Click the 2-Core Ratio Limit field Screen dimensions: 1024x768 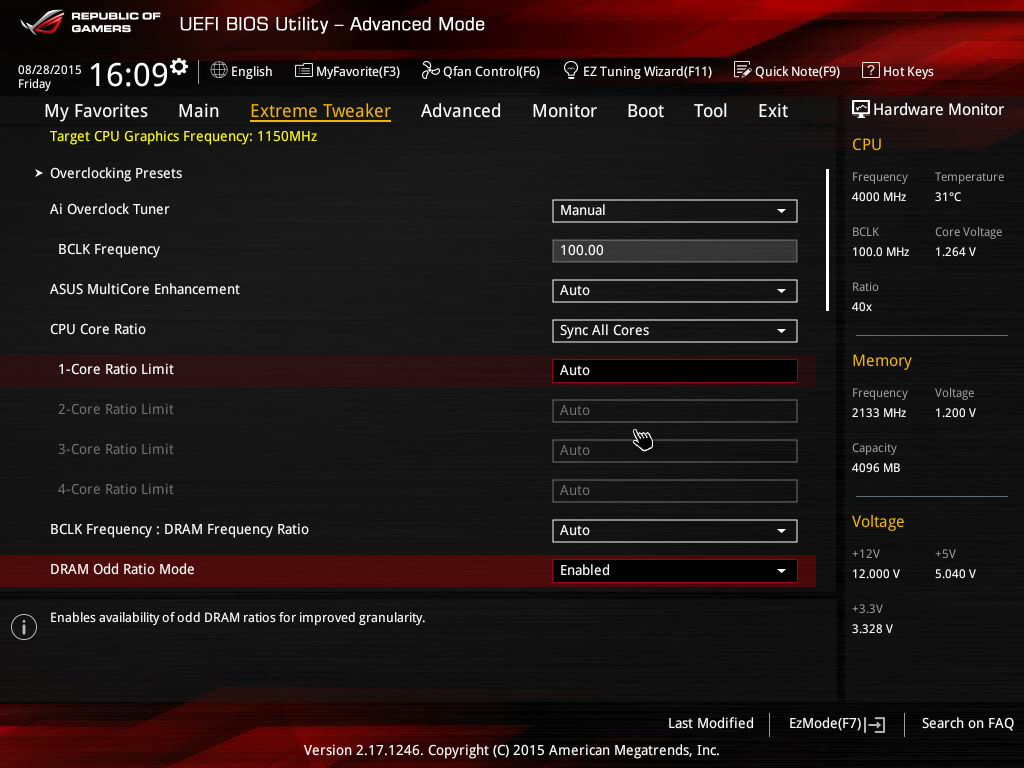click(675, 411)
